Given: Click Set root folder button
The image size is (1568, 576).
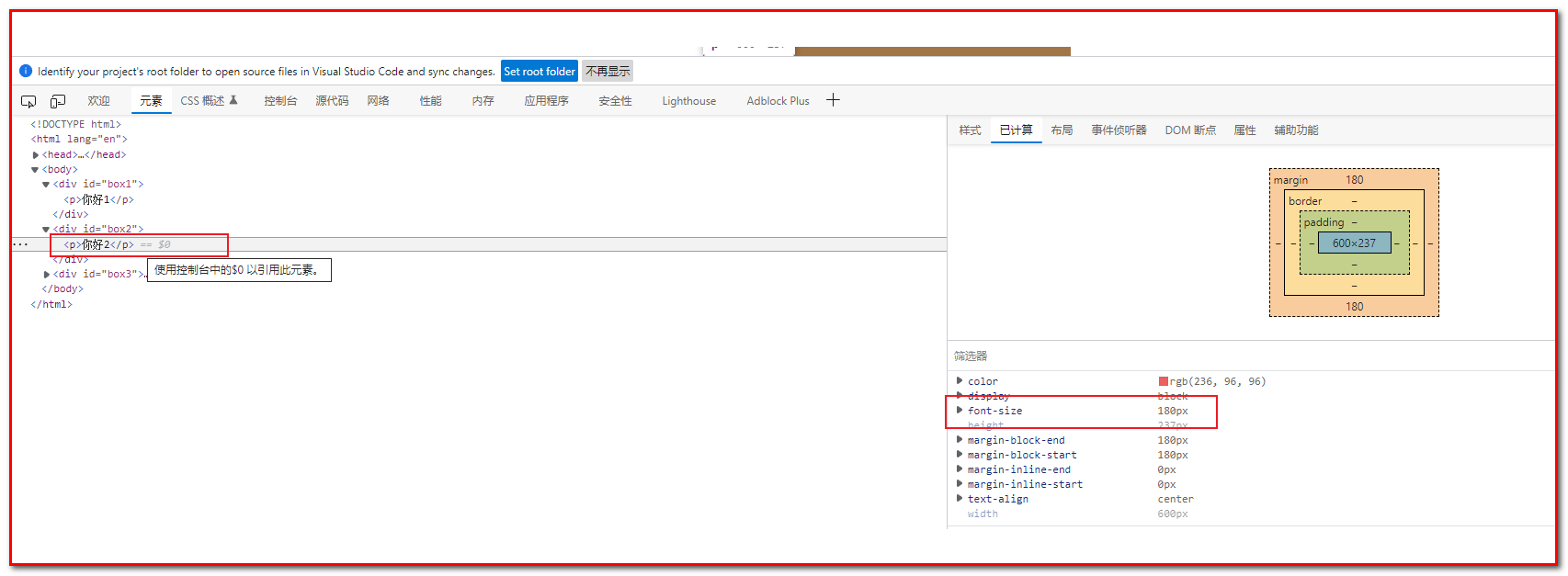Looking at the screenshot, I should click(x=540, y=71).
